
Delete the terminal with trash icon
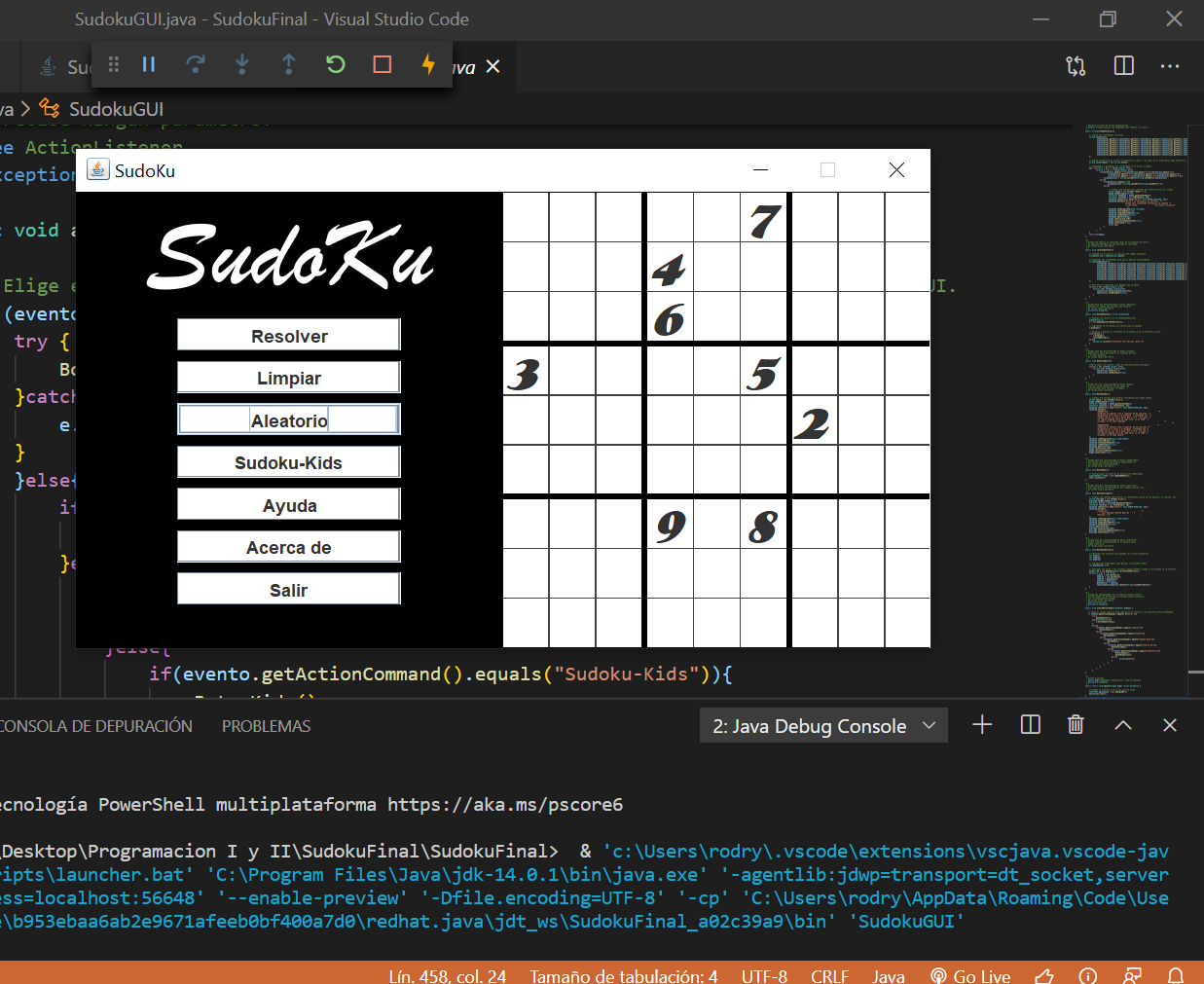coord(1076,725)
